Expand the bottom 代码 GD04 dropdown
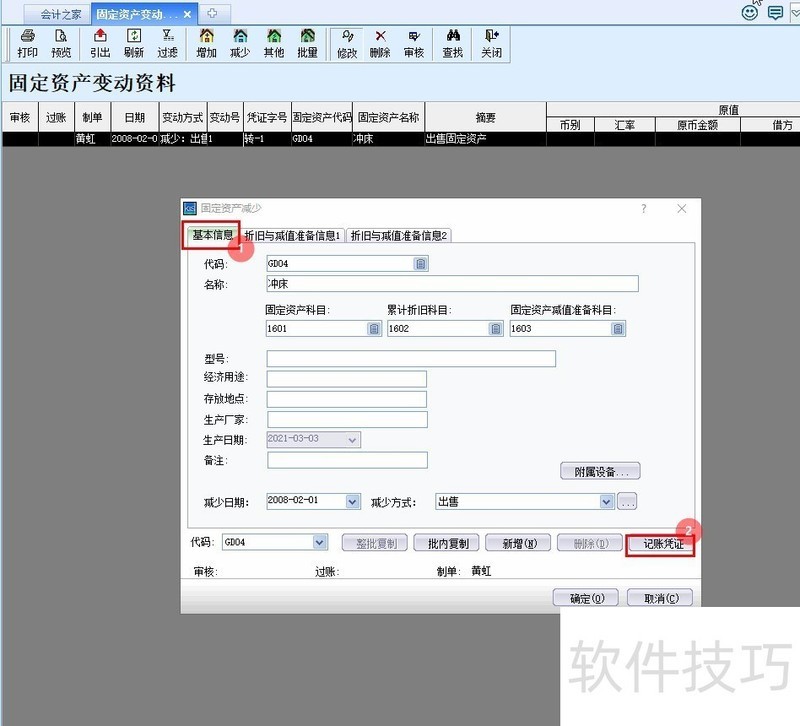Viewport: 800px width, 726px height. pos(320,542)
